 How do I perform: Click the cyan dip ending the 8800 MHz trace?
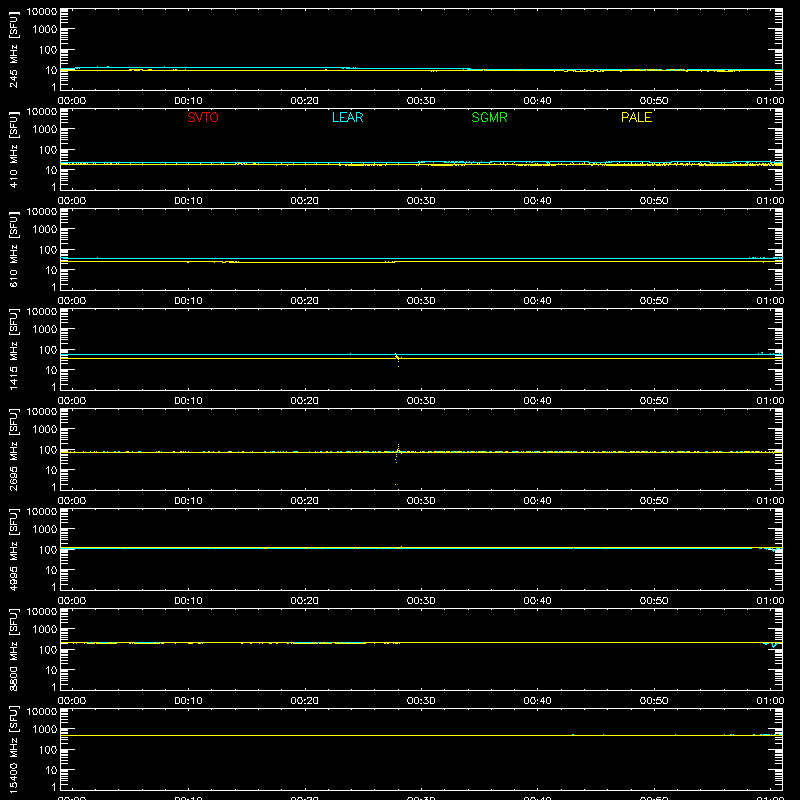click(x=773, y=645)
